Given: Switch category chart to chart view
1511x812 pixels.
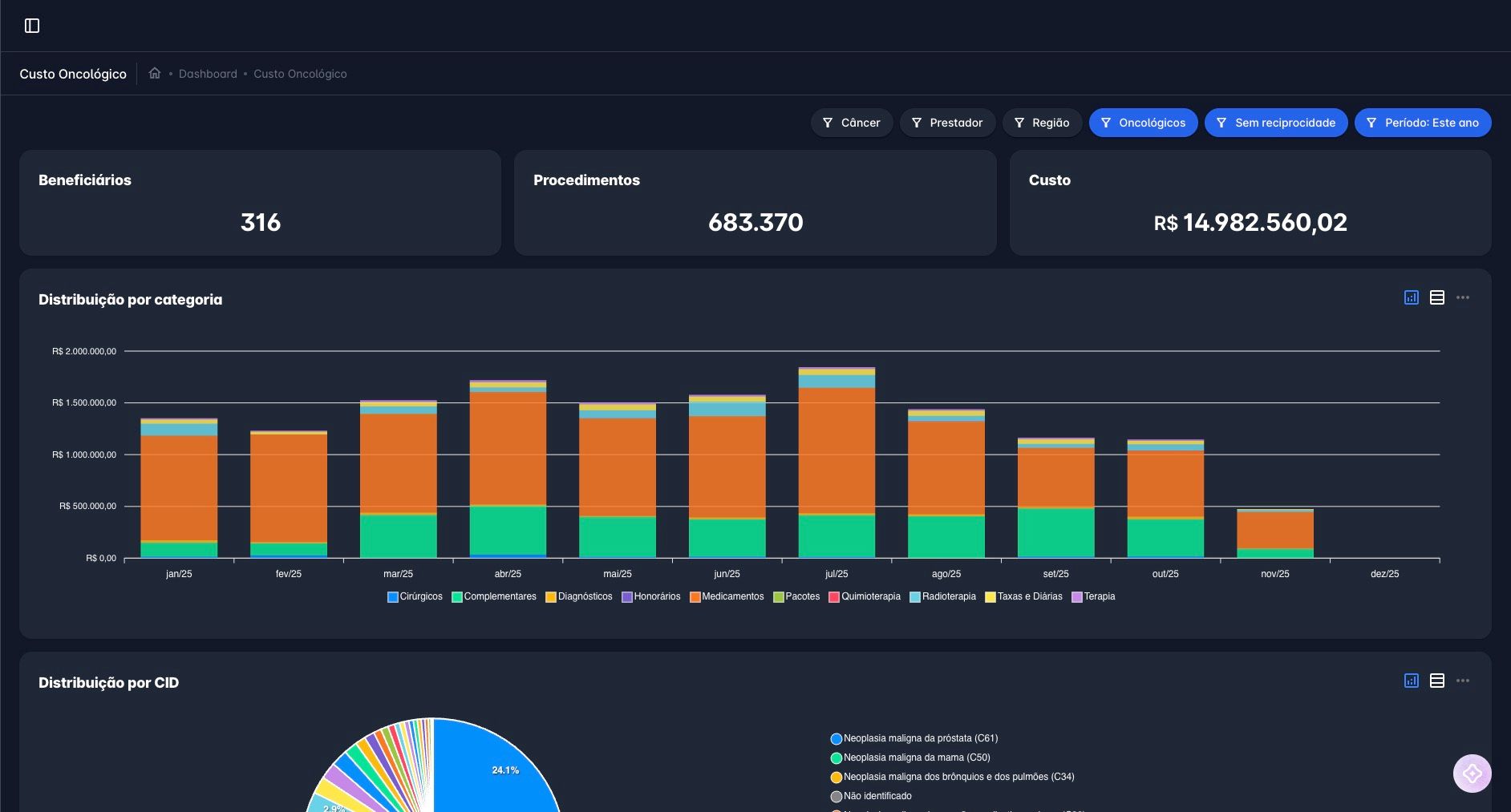Looking at the screenshot, I should (x=1412, y=297).
